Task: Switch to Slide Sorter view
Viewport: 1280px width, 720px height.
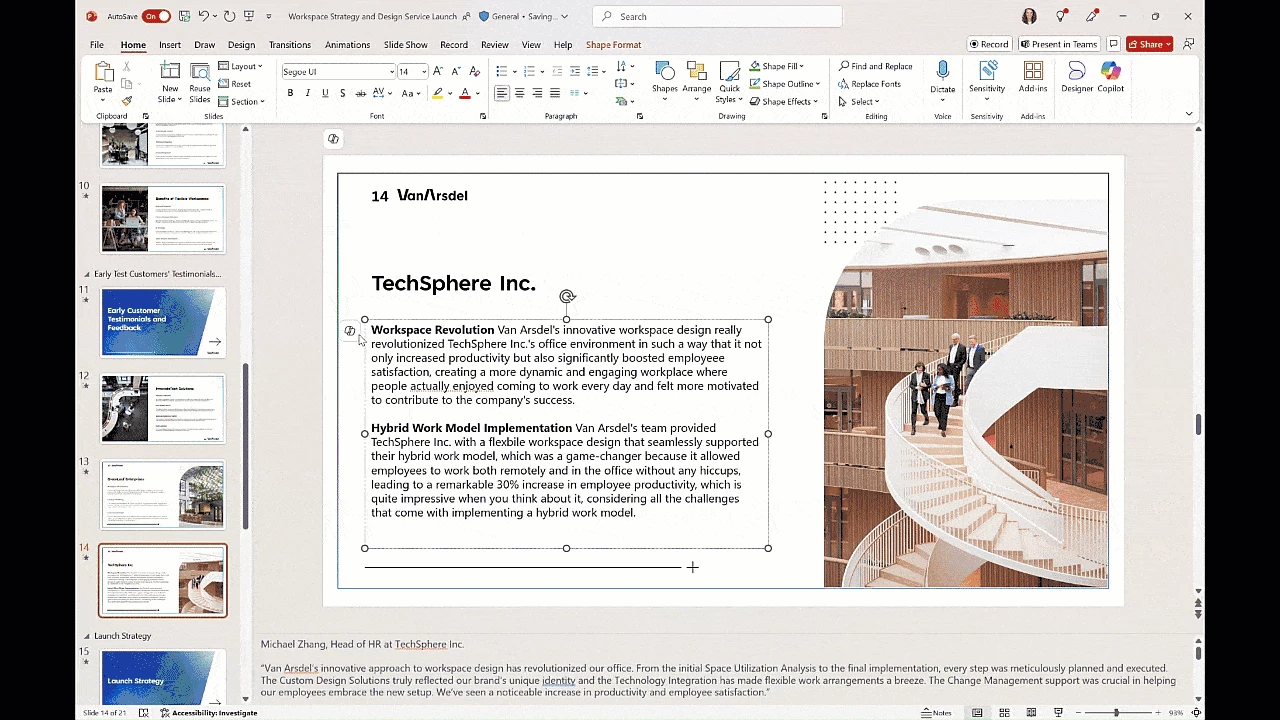Action: 1003,713
